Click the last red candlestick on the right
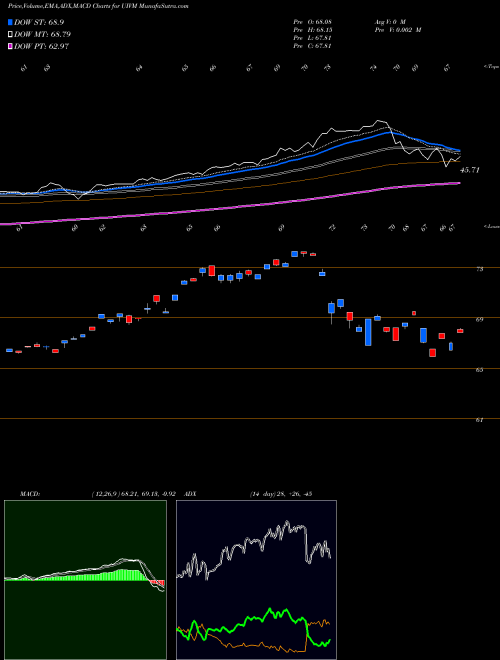The height and width of the screenshot is (660, 500). [x=460, y=331]
